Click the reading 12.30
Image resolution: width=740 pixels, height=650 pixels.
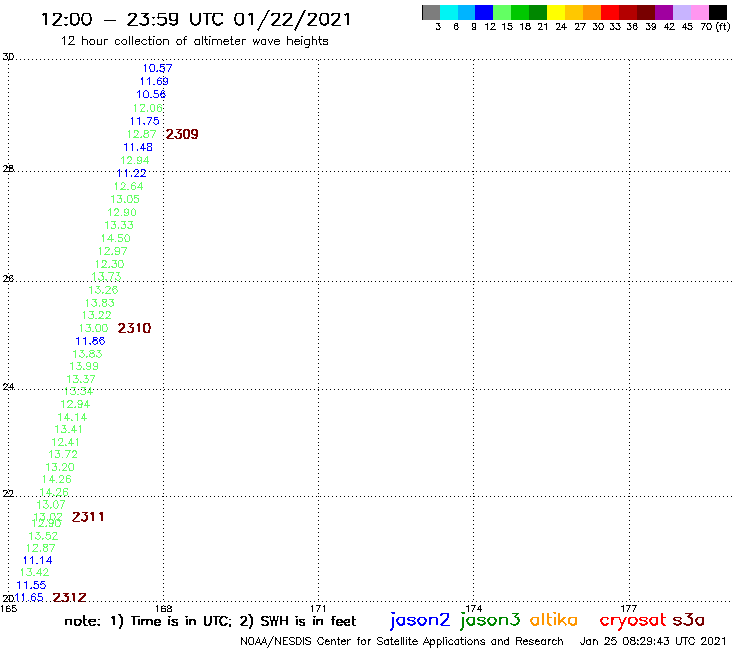[x=109, y=264]
